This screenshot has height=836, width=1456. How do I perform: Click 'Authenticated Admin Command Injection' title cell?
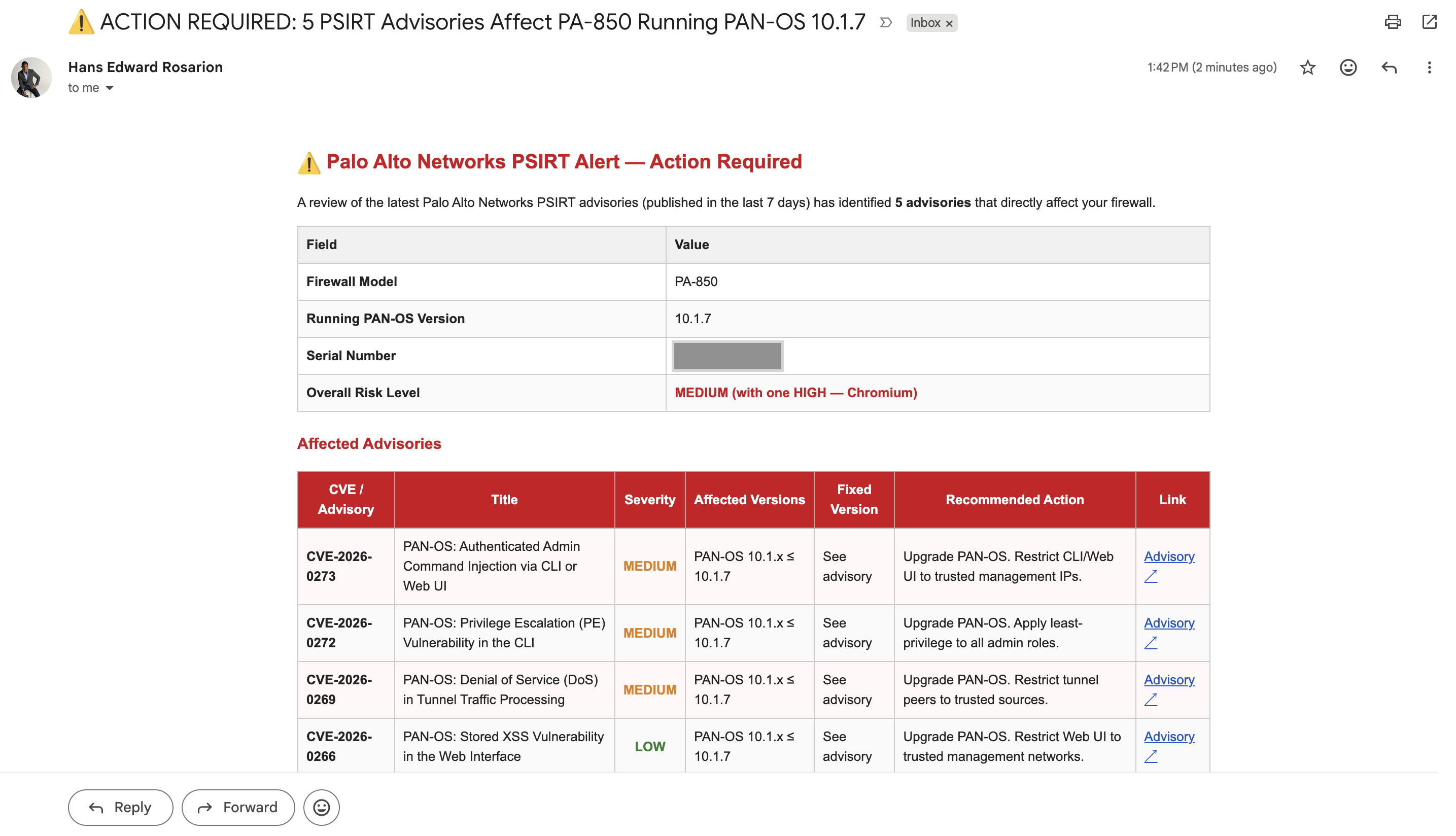click(504, 566)
